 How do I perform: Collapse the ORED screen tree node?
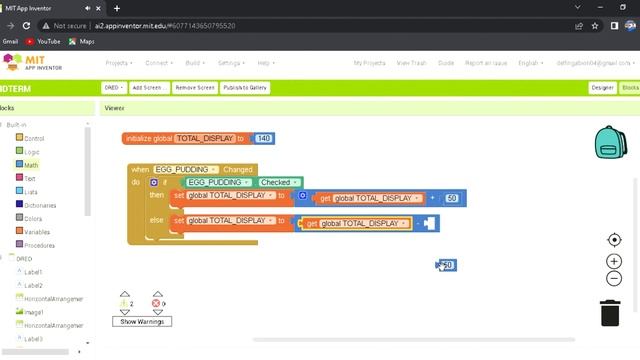(2, 258)
